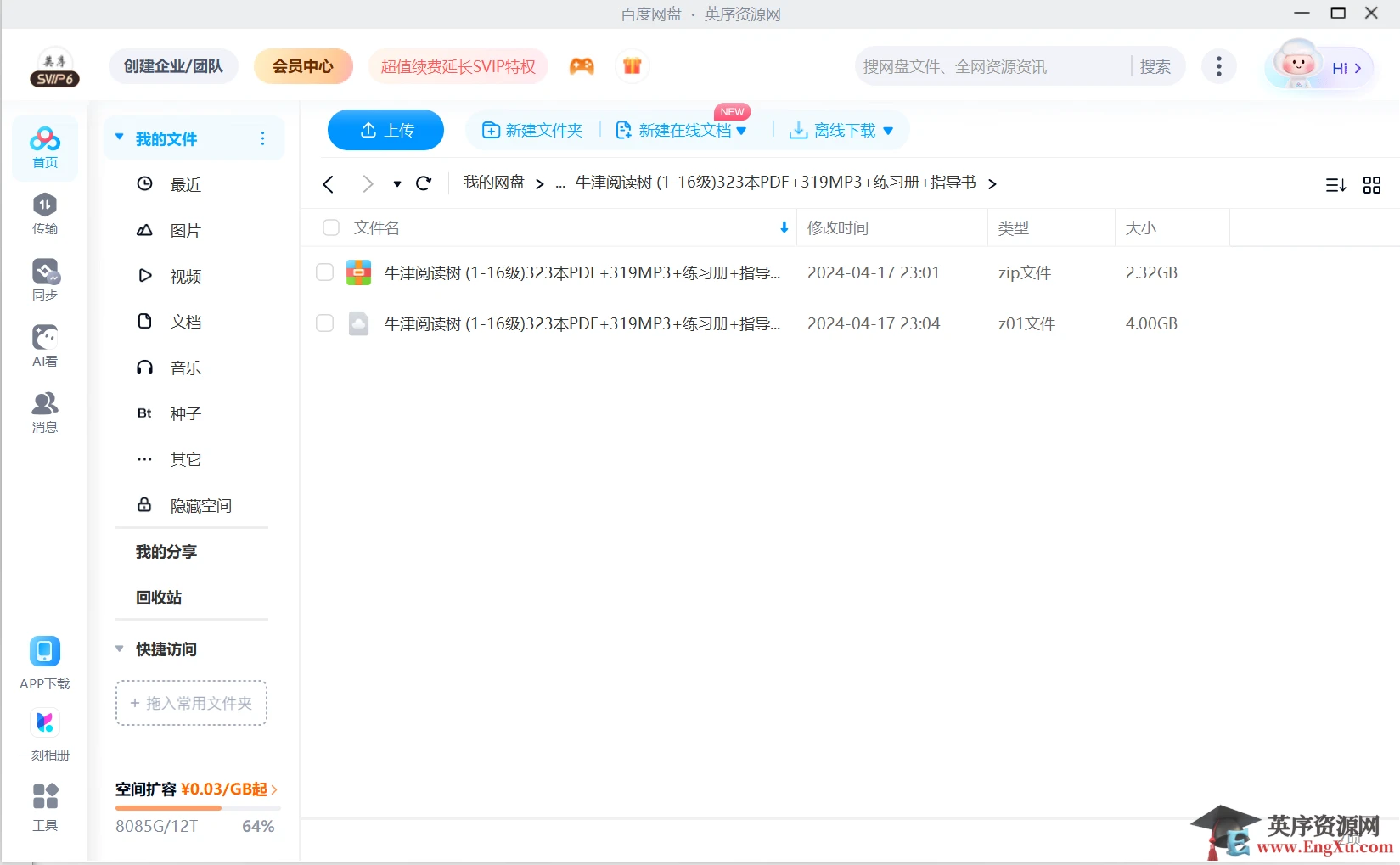Viewport: 1400px width, 865px height.
Task: Click the SVIP6 badge logo
Action: click(56, 68)
